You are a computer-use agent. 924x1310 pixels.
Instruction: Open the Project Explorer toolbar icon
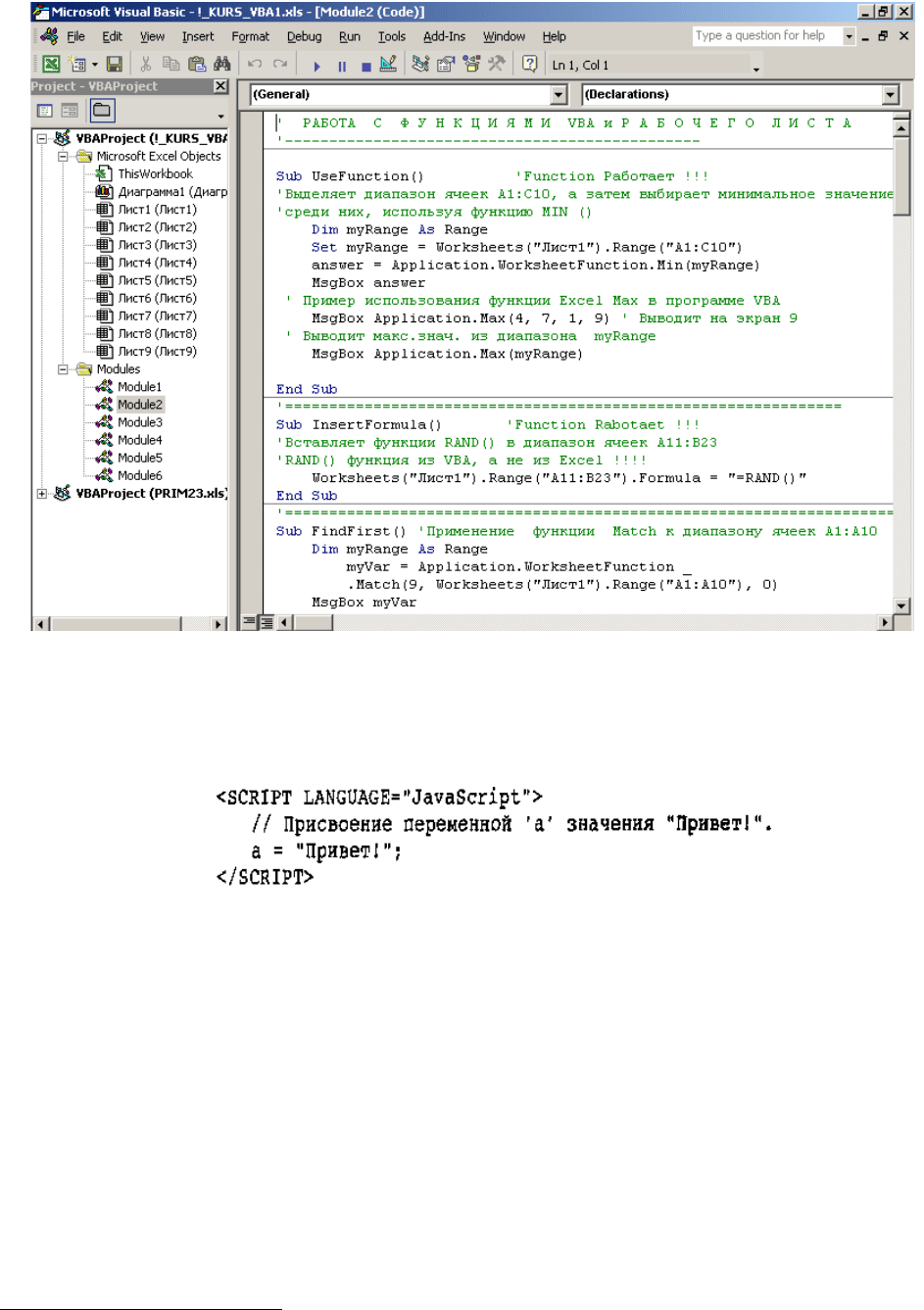(420, 65)
